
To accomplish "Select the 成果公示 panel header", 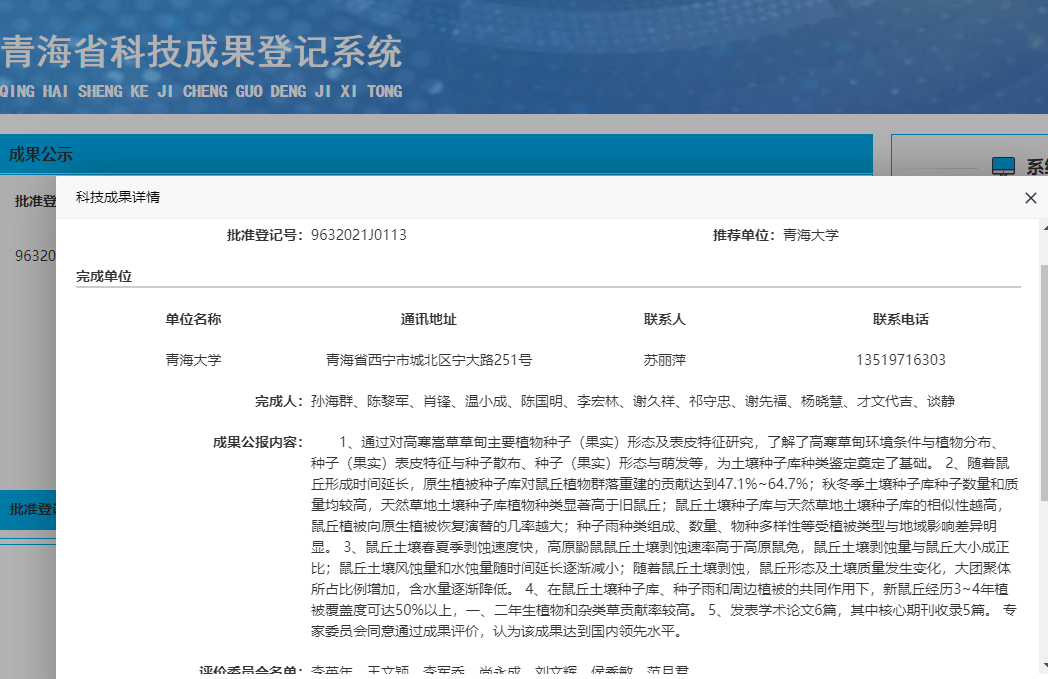I will click(41, 154).
